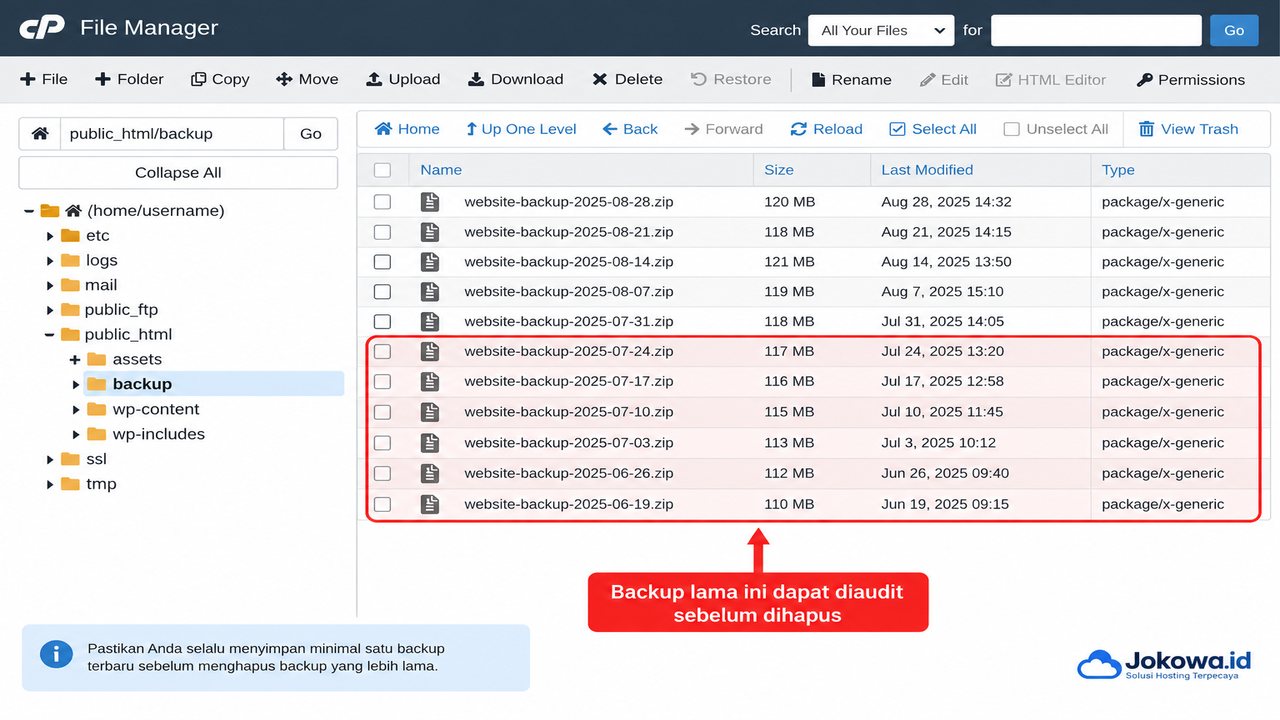Go Up One Level
This screenshot has width=1280, height=720.
tap(521, 129)
